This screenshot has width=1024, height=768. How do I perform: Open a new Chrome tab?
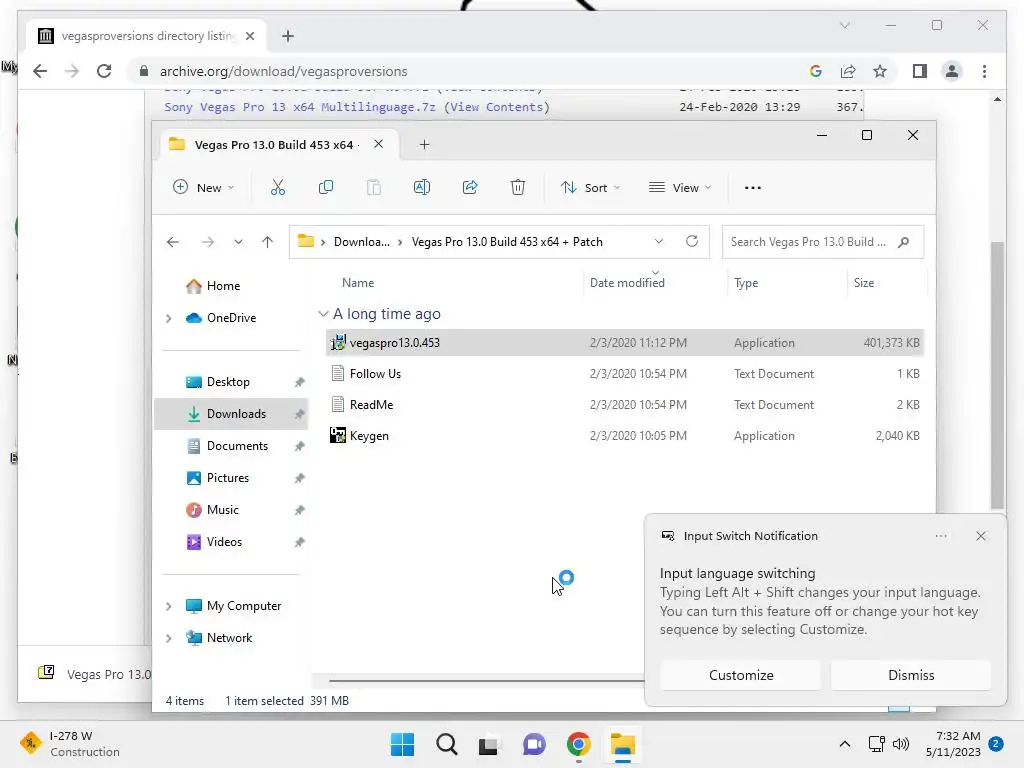pyautogui.click(x=288, y=36)
